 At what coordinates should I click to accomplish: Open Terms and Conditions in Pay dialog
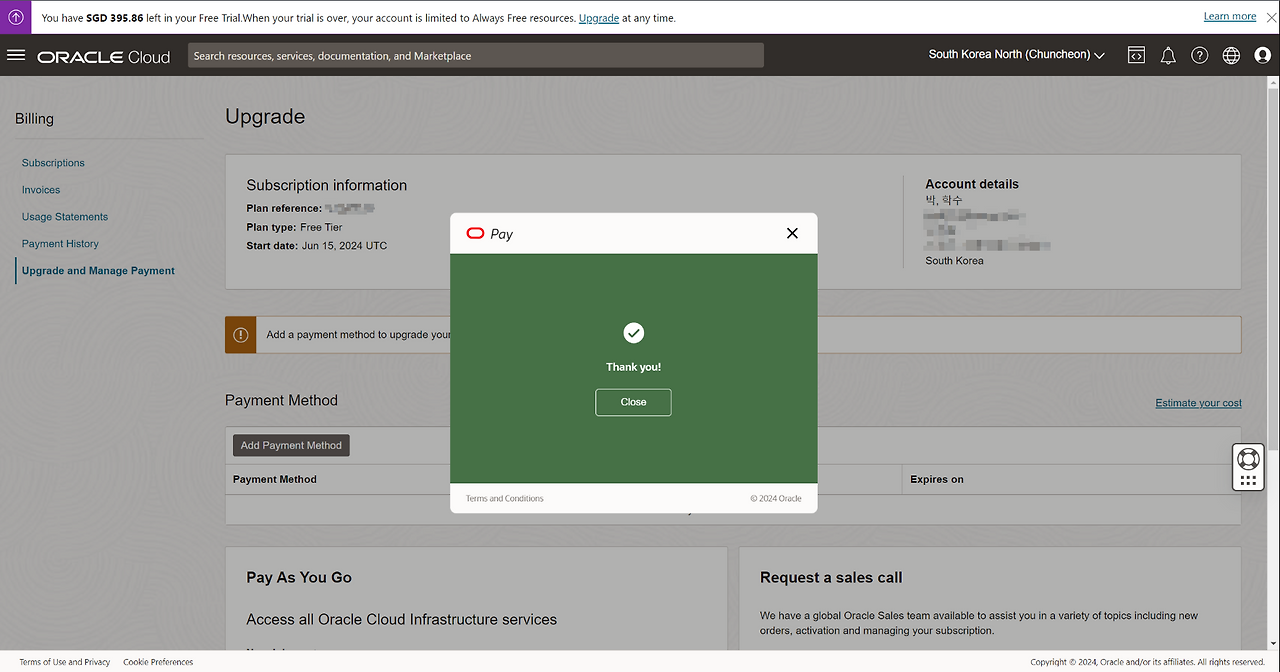tap(505, 498)
